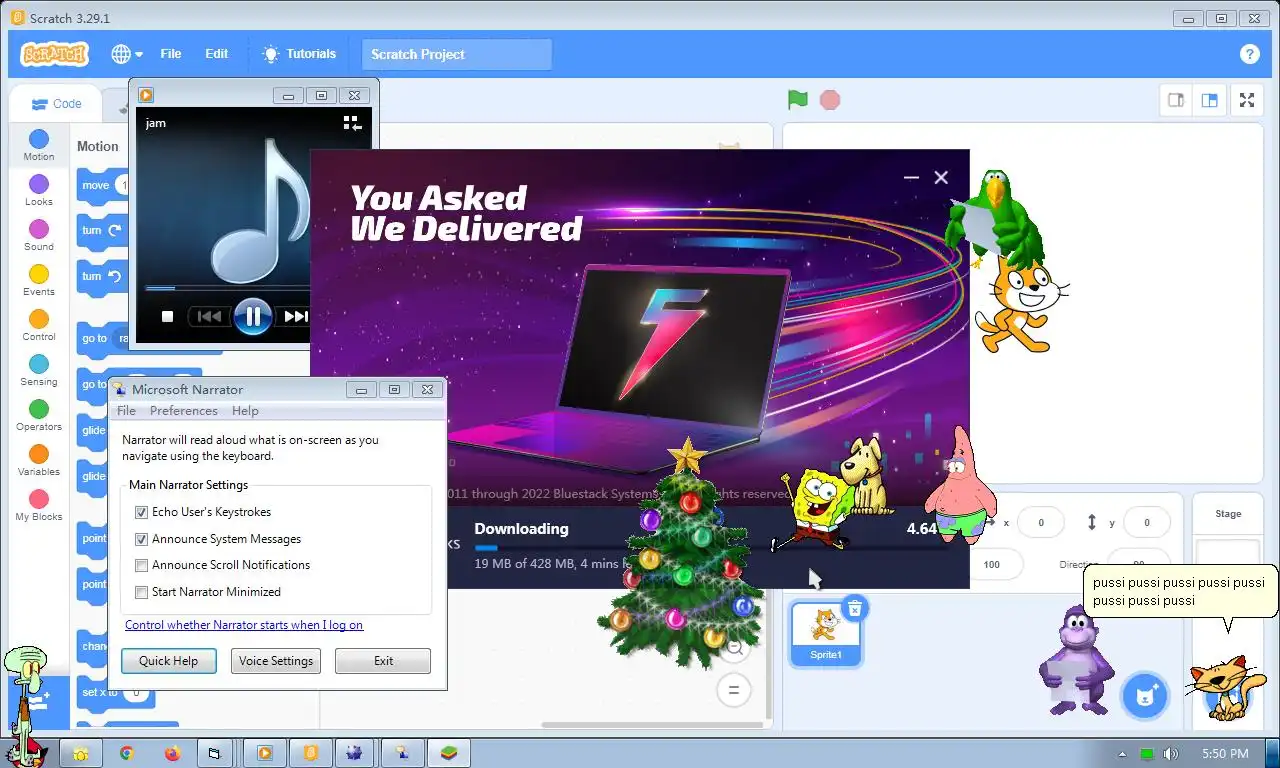Viewport: 1280px width, 768px height.
Task: Open the Scratch taskbar item
Action: (311, 753)
